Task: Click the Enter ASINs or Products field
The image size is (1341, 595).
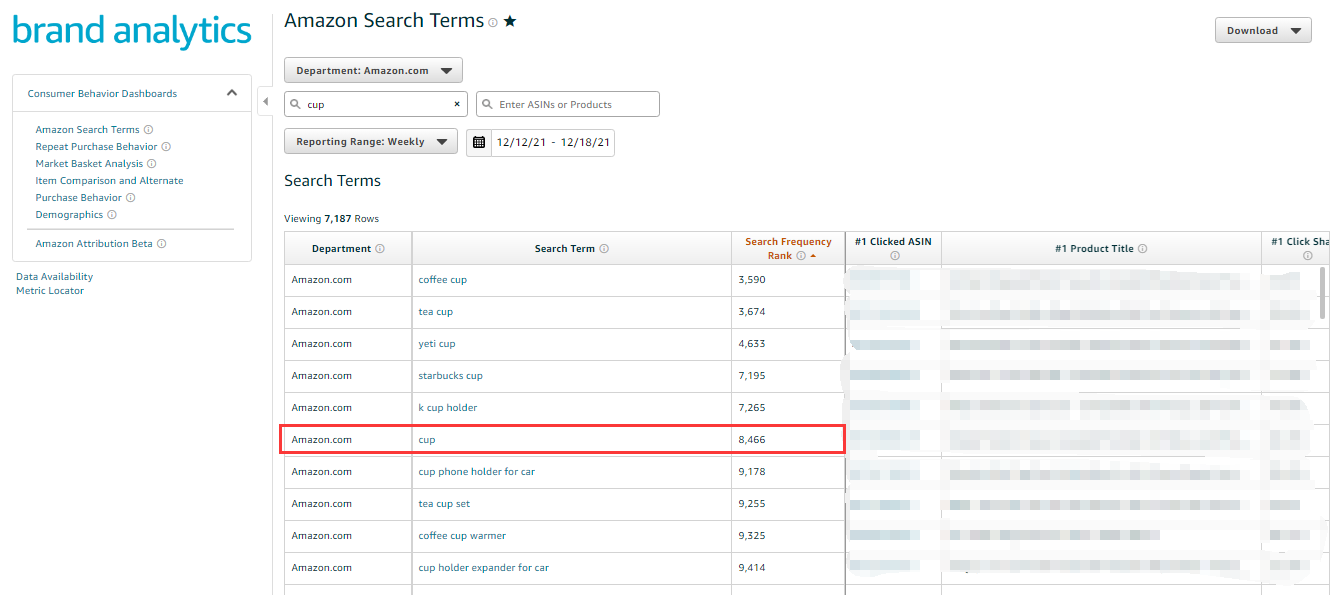Action: click(x=568, y=104)
